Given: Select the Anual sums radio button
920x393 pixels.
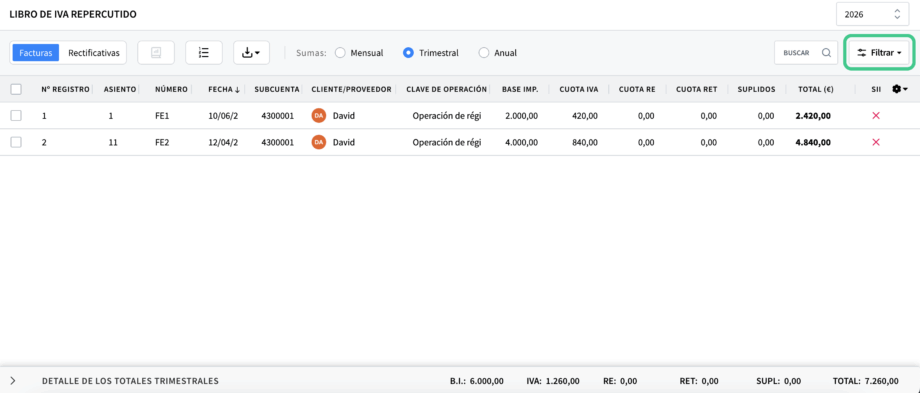Looking at the screenshot, I should pos(483,53).
